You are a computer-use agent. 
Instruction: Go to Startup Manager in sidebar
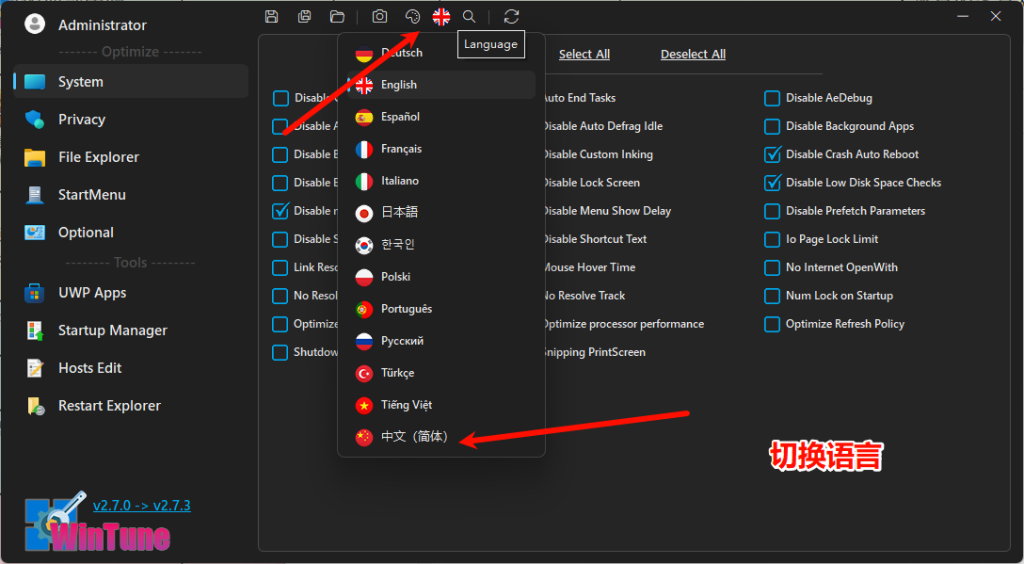112,330
